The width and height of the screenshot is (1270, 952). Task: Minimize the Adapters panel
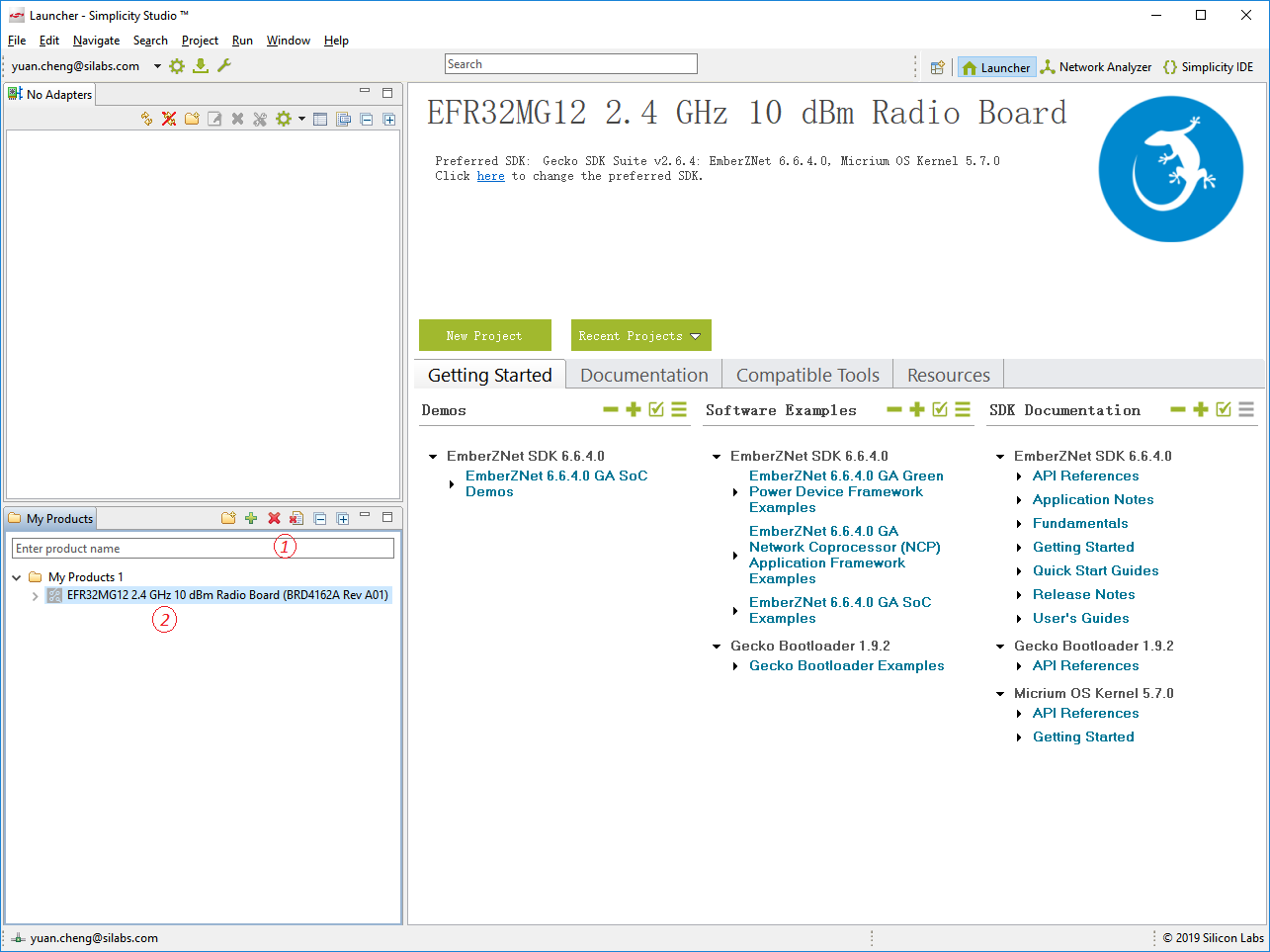[365, 92]
